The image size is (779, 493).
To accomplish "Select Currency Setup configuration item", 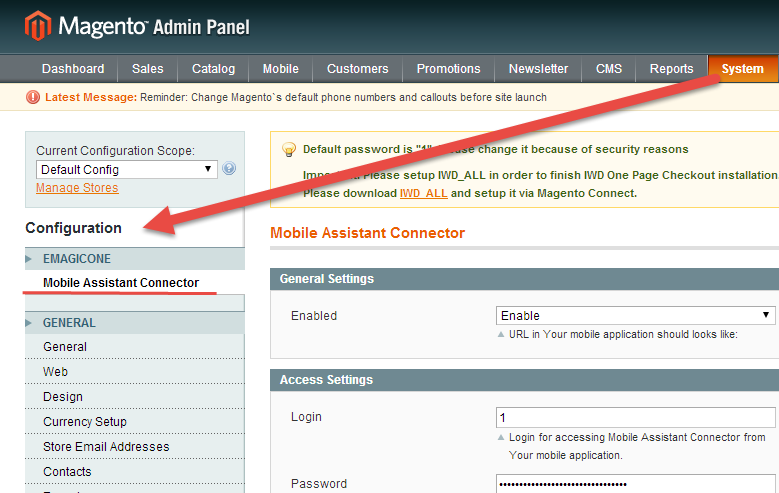I will click(x=135, y=421).
